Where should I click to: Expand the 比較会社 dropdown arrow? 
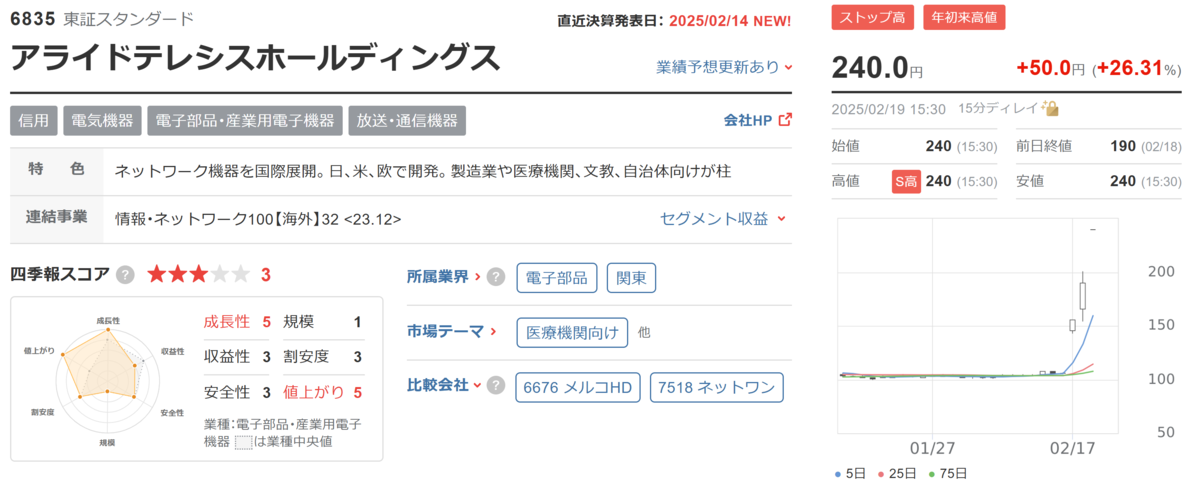click(477, 385)
